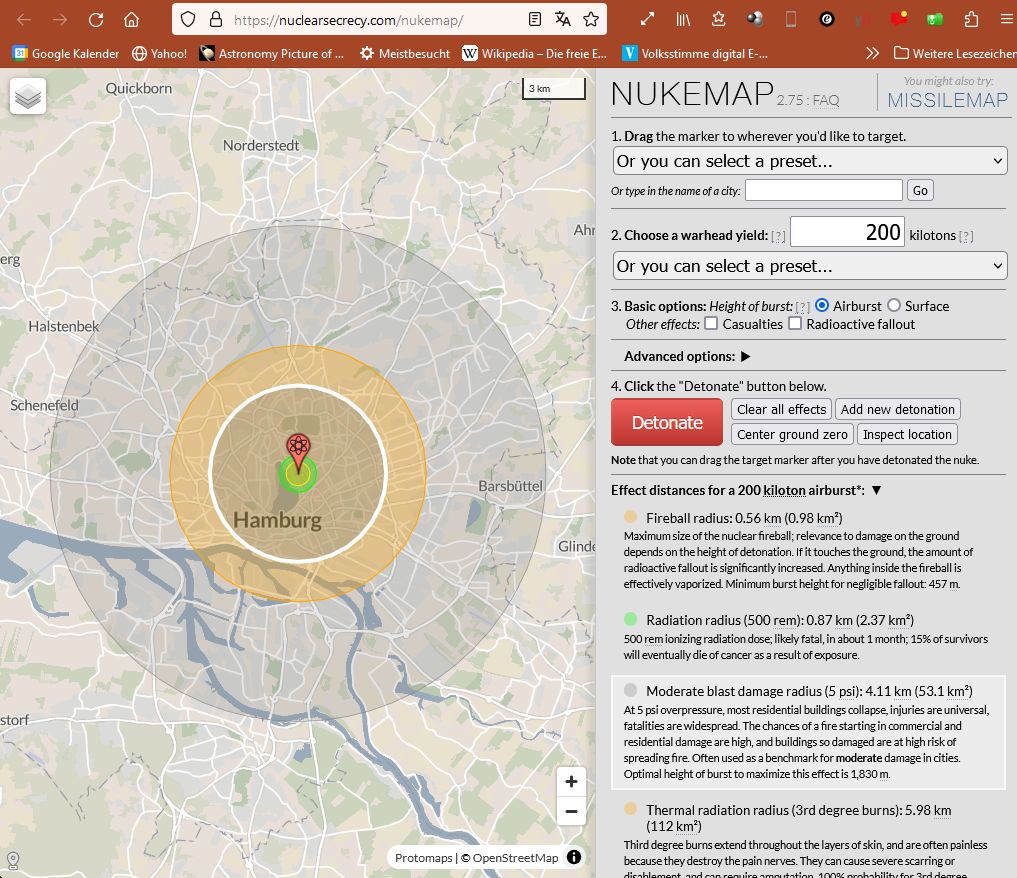The width and height of the screenshot is (1017, 878).
Task: Enable the Casualties checkbox
Action: point(711,323)
